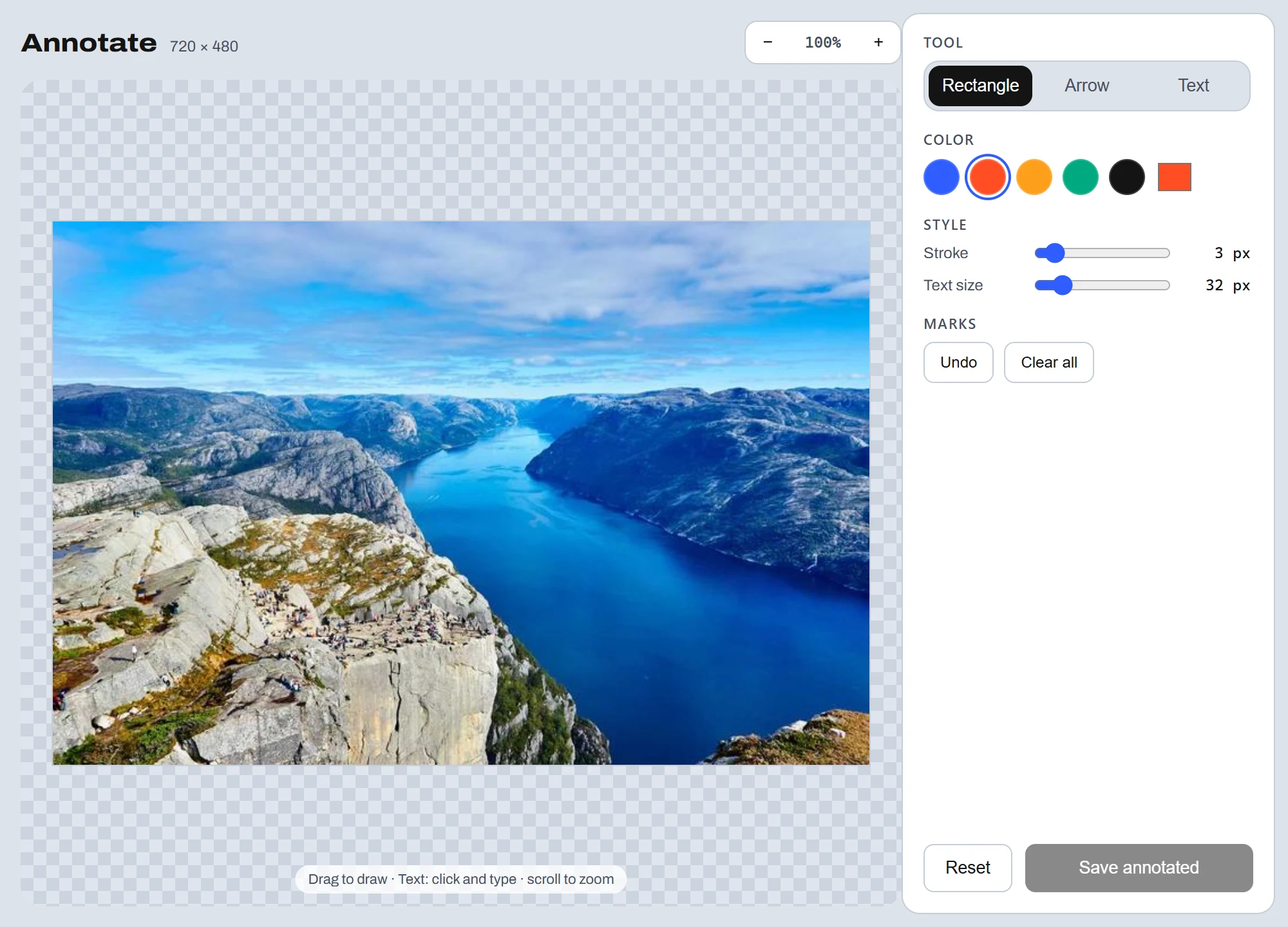Undo the last mark
1288x927 pixels.
[958, 362]
